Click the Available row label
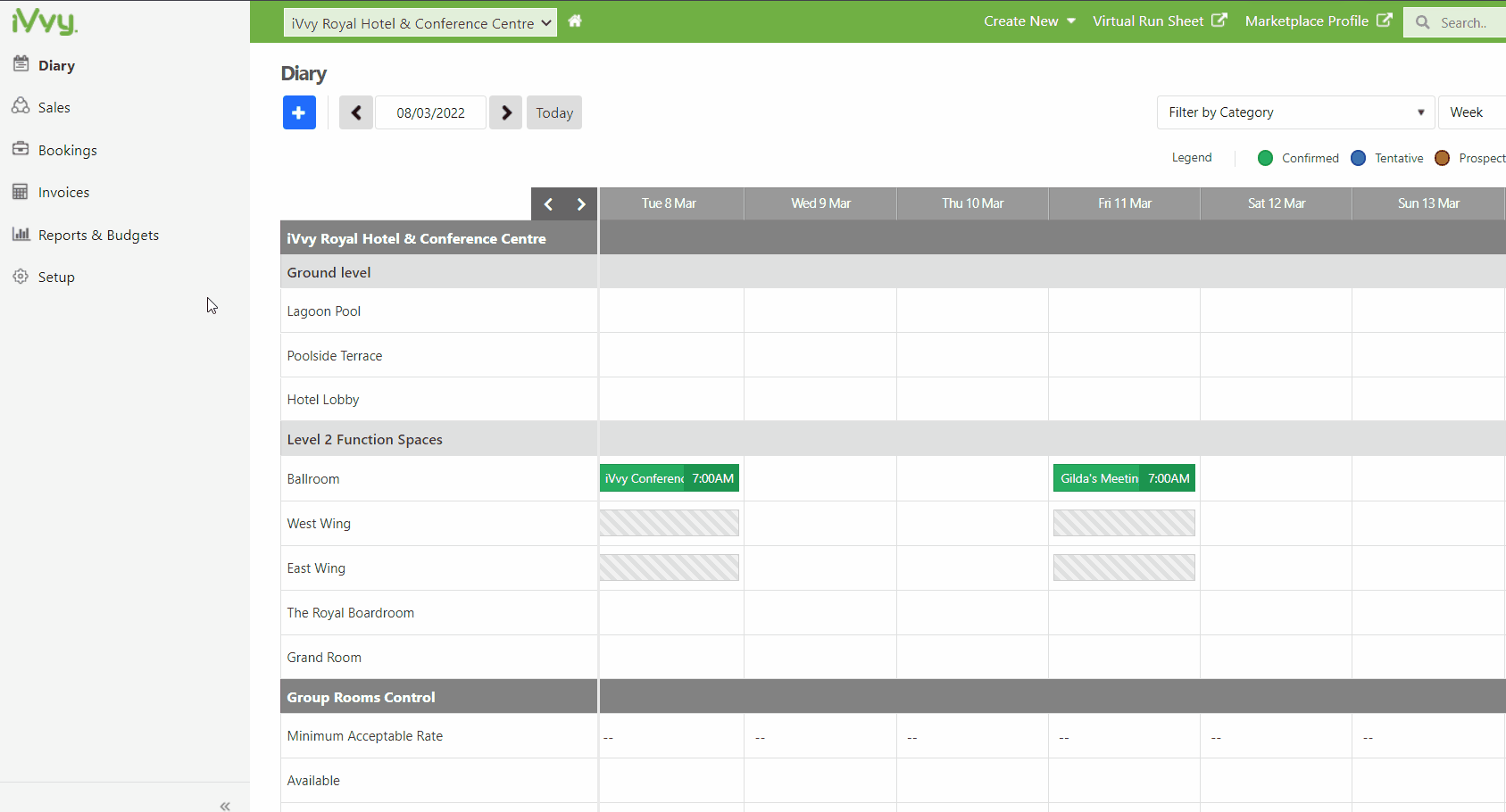 click(313, 781)
